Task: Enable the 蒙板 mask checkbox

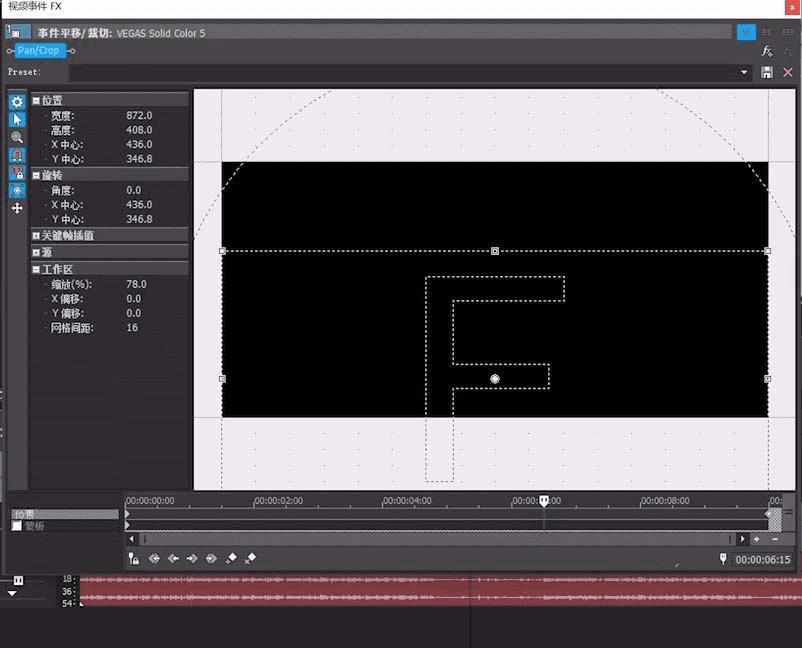Action: pyautogui.click(x=17, y=526)
